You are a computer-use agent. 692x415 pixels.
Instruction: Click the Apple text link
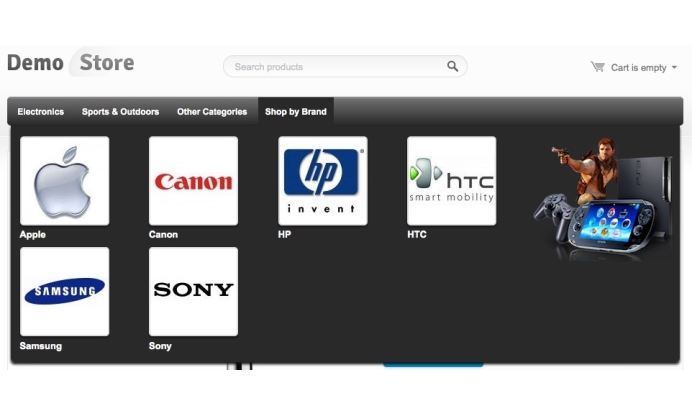tap(33, 234)
